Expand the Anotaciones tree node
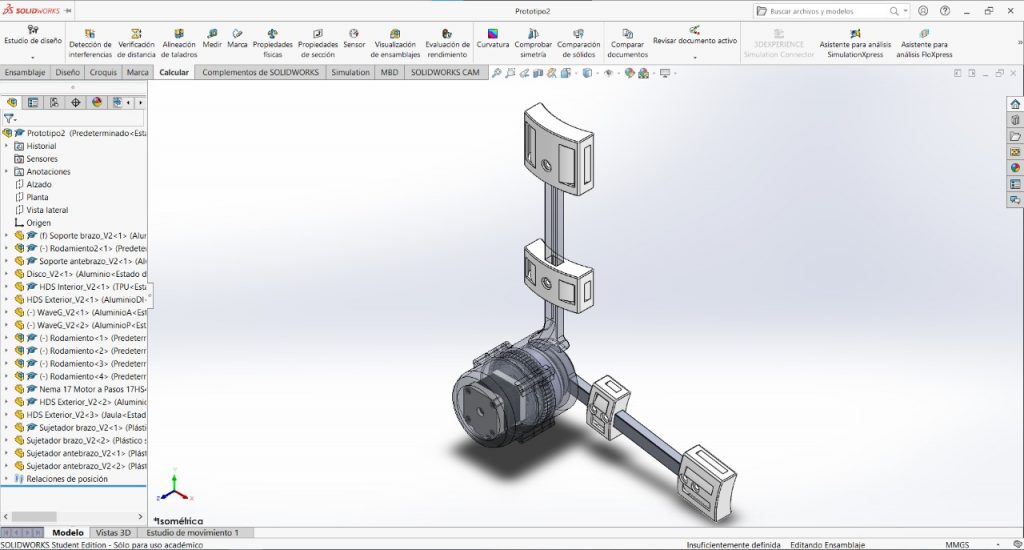The width and height of the screenshot is (1024, 550). coord(7,172)
